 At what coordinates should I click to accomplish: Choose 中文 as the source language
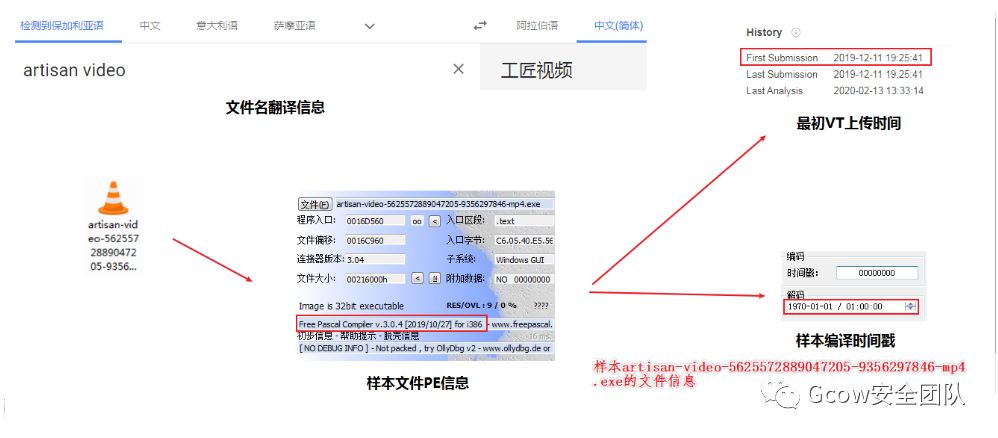coord(150,26)
